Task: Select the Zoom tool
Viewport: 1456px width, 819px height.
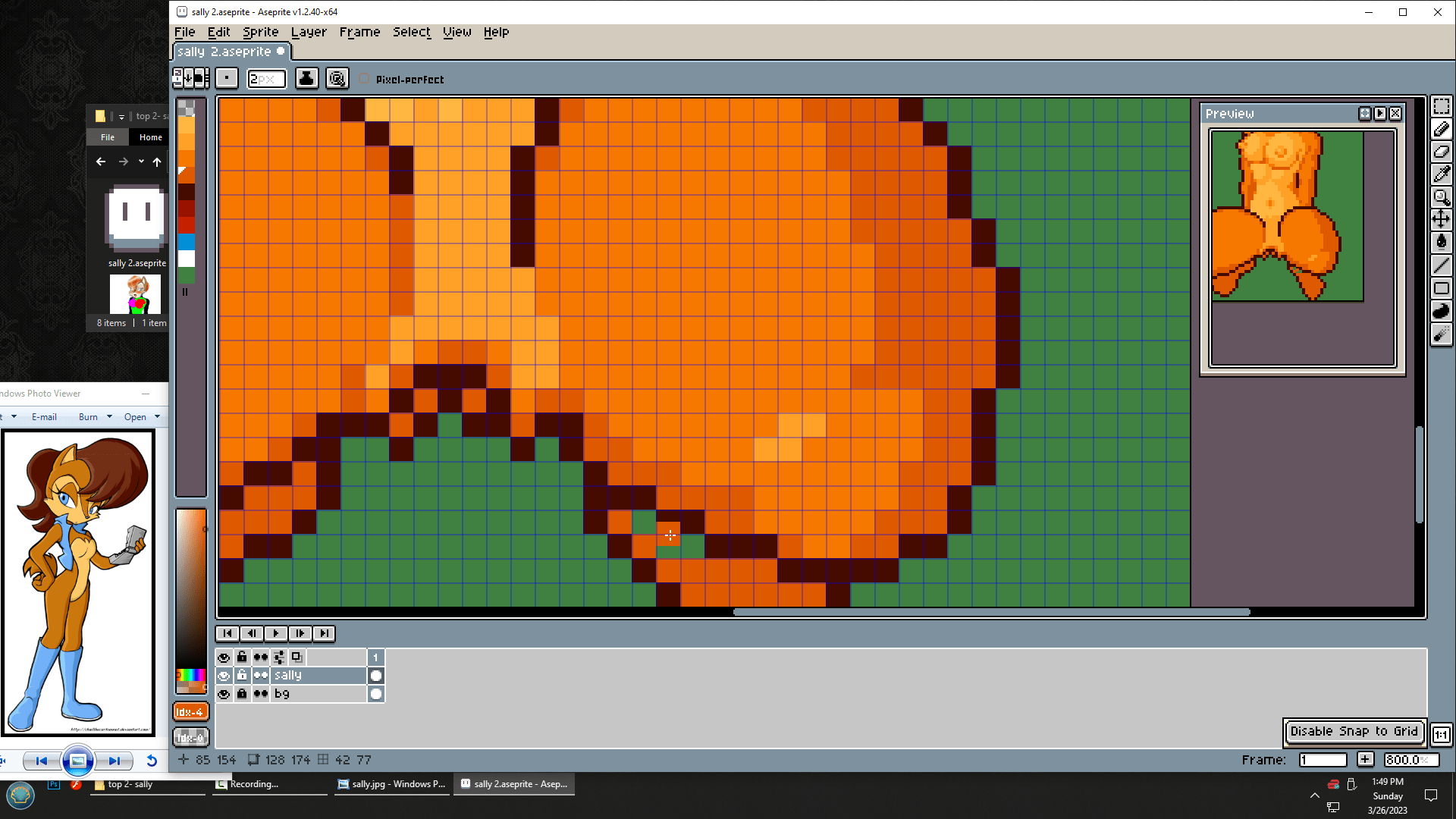Action: (1441, 197)
